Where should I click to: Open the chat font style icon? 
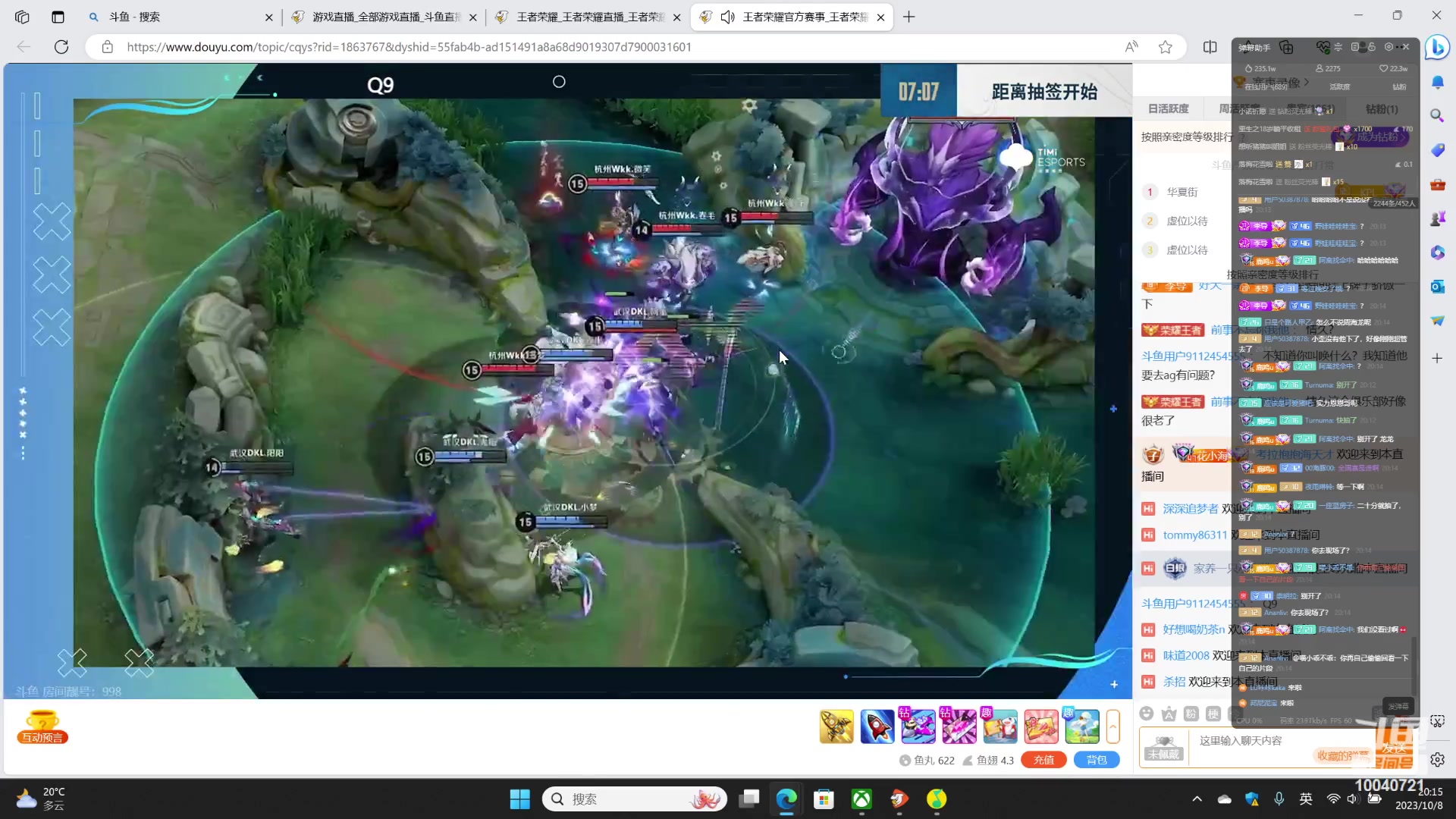[1169, 714]
